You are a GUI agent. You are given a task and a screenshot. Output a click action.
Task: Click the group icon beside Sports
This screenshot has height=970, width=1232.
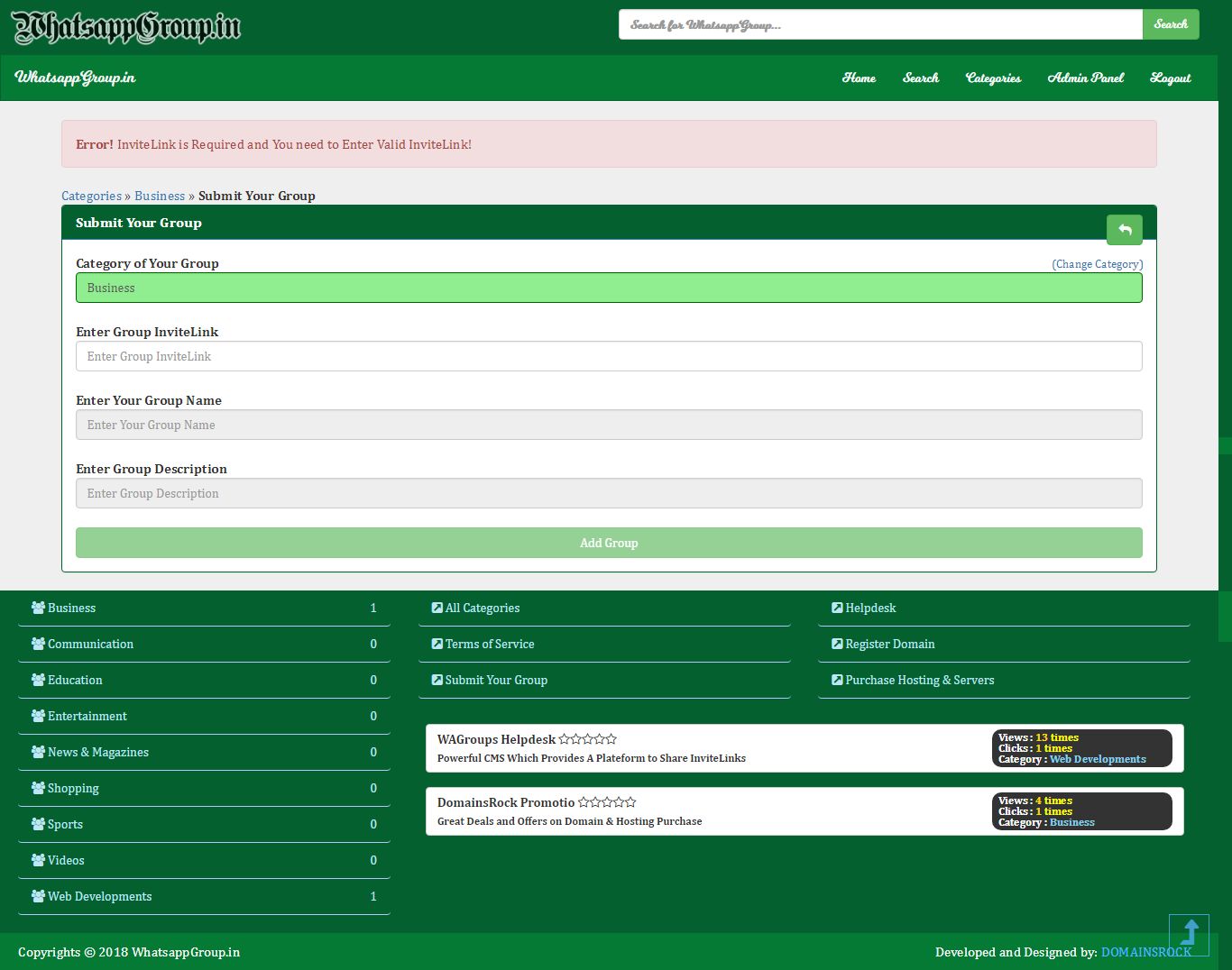[x=38, y=824]
